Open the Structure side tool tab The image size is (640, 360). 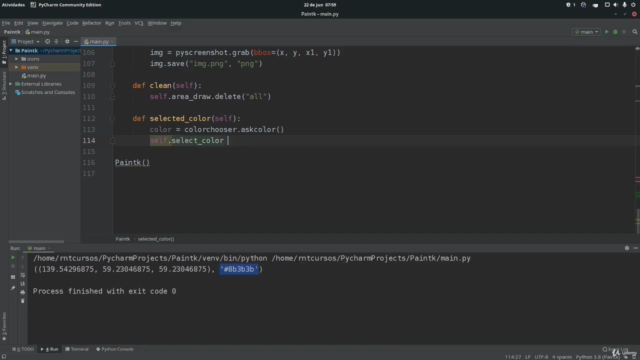coord(4,86)
